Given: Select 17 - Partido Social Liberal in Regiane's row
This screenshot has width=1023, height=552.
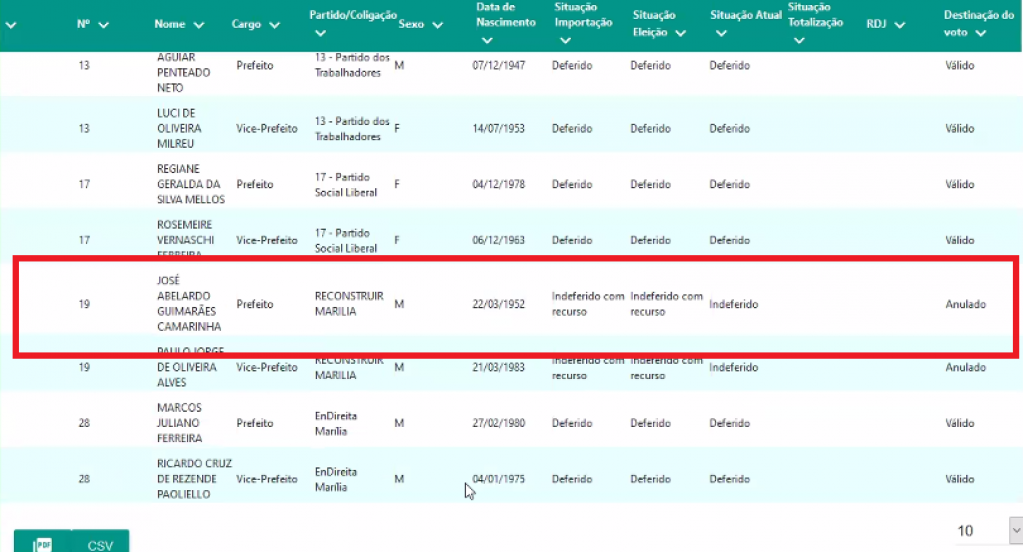Looking at the screenshot, I should pyautogui.click(x=346, y=185).
